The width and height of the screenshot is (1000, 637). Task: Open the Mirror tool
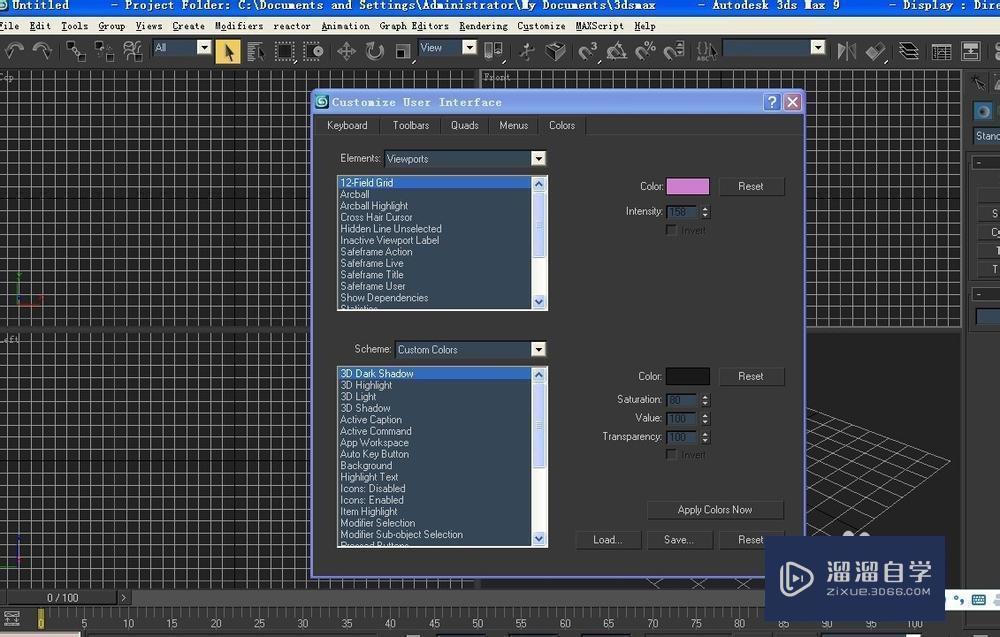click(x=847, y=49)
